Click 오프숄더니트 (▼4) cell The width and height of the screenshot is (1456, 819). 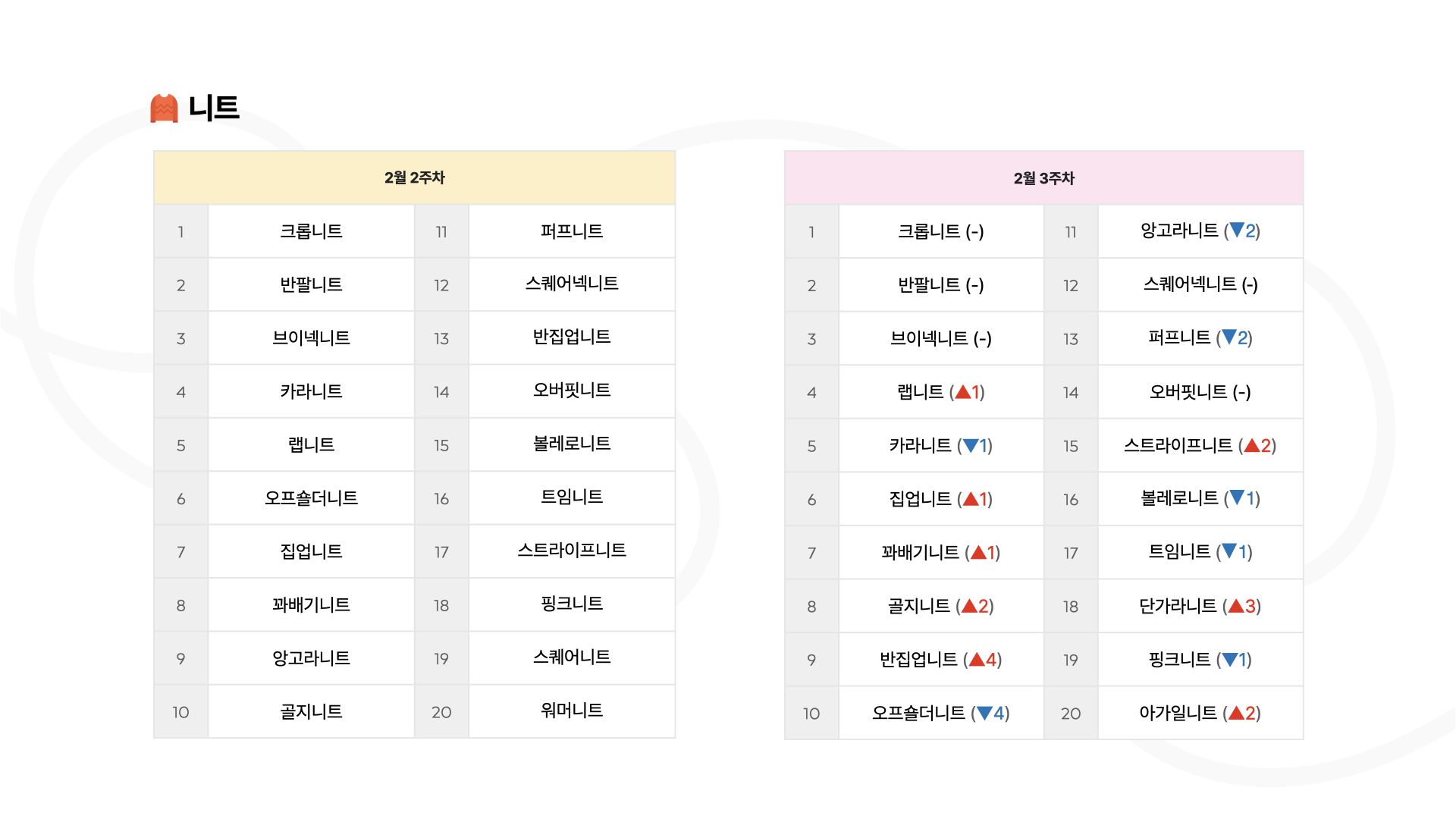941,713
